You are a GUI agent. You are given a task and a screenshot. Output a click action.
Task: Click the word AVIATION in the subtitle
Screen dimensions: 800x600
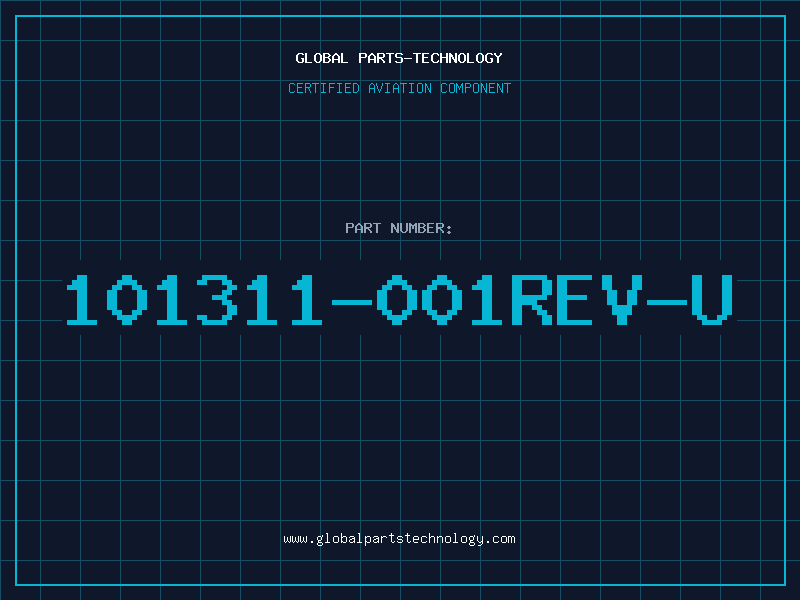pos(400,88)
